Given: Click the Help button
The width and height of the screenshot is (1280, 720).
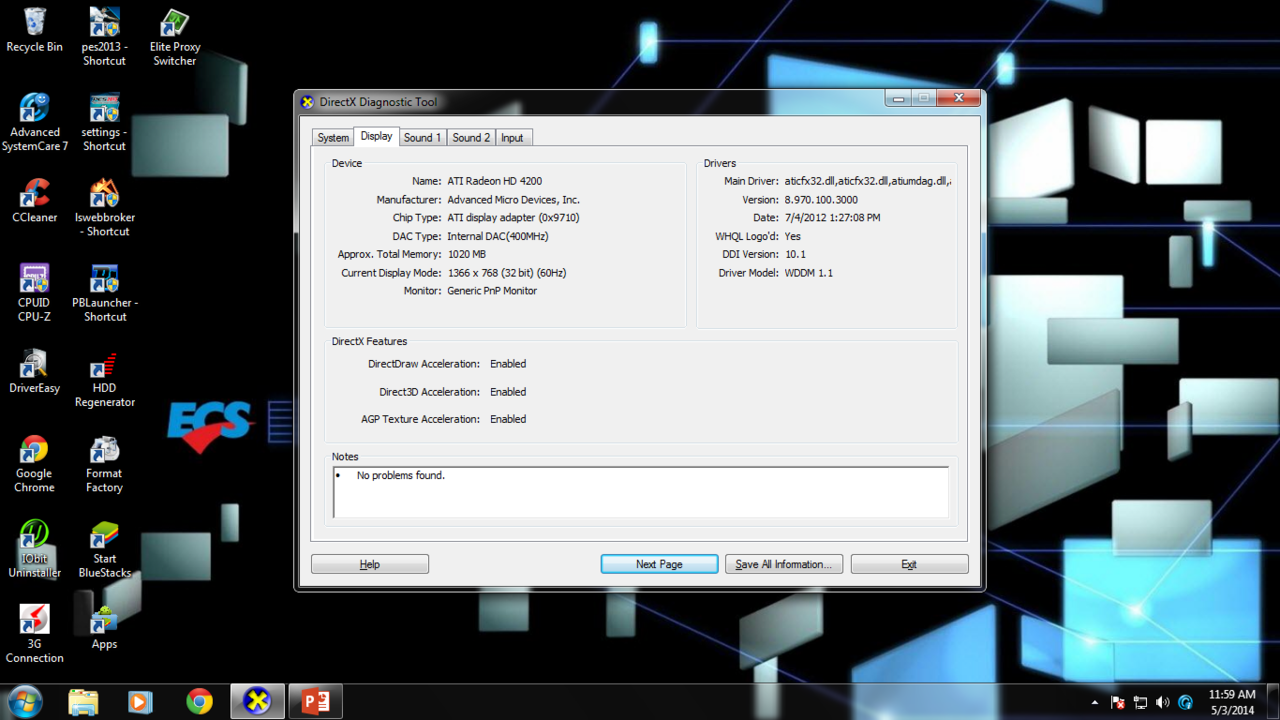Looking at the screenshot, I should point(370,564).
